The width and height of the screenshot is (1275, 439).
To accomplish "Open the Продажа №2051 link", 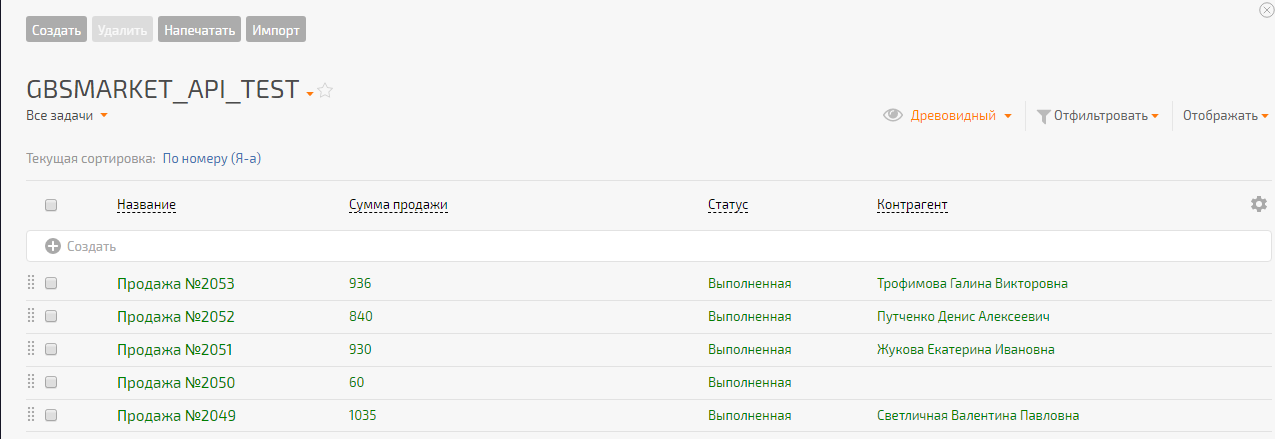I will click(x=175, y=350).
